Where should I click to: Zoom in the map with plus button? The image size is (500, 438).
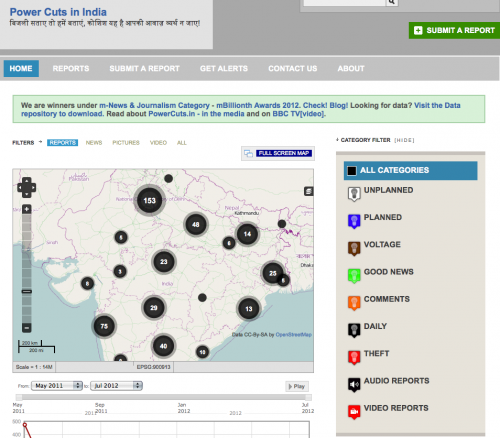[27, 209]
